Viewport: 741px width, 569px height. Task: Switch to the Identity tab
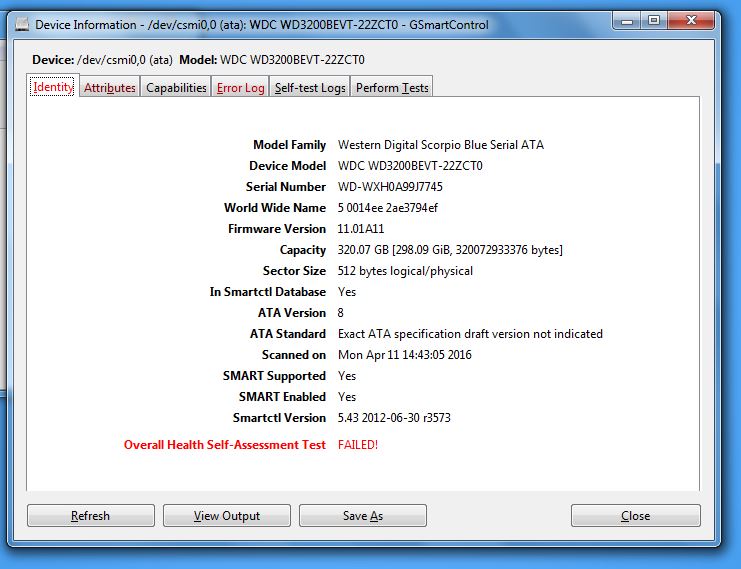point(52,87)
